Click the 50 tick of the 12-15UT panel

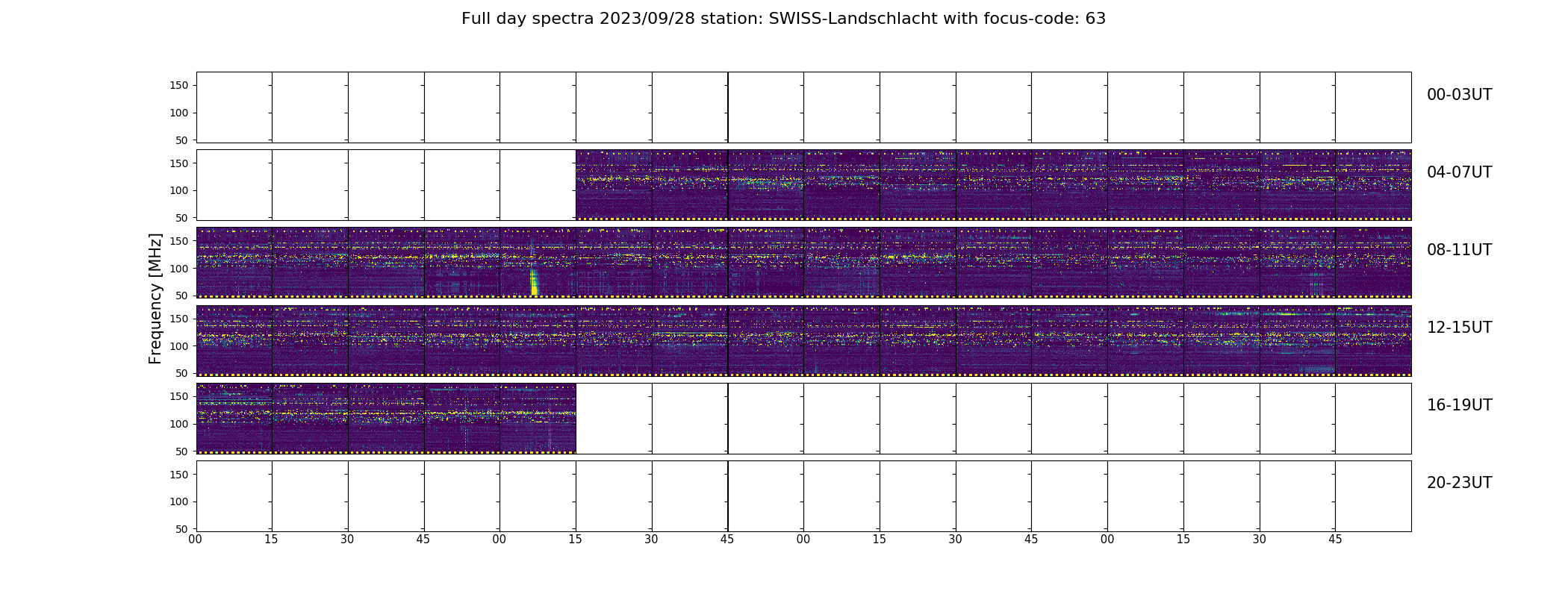click(x=182, y=373)
